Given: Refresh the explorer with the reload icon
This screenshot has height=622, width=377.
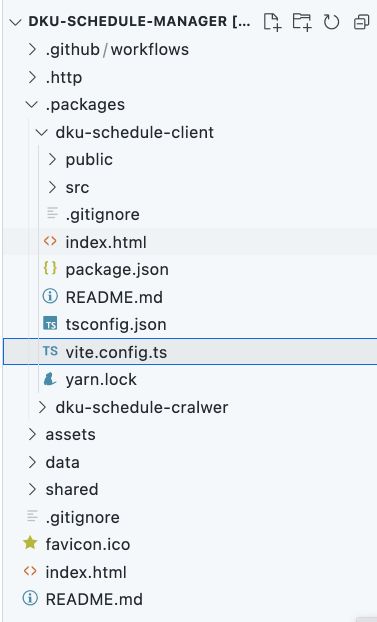Looking at the screenshot, I should (331, 22).
